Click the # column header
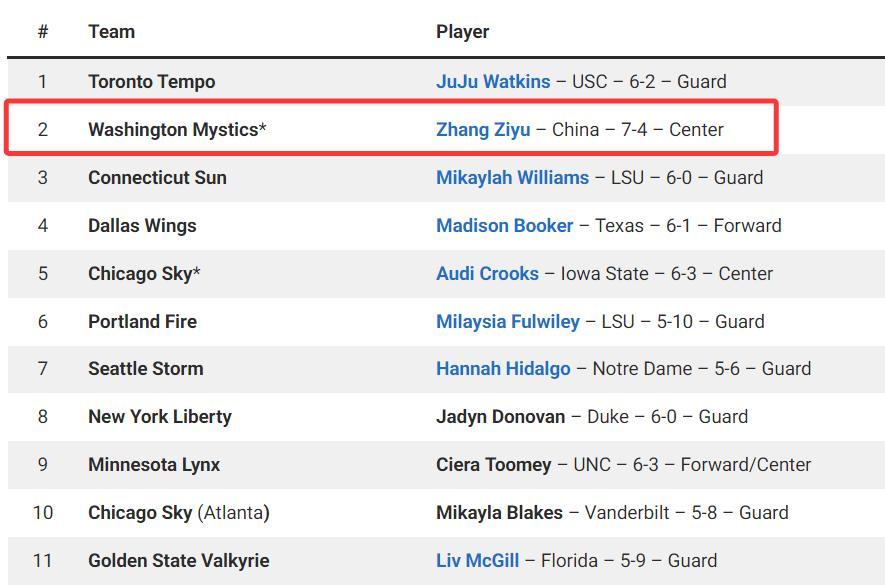 point(43,32)
